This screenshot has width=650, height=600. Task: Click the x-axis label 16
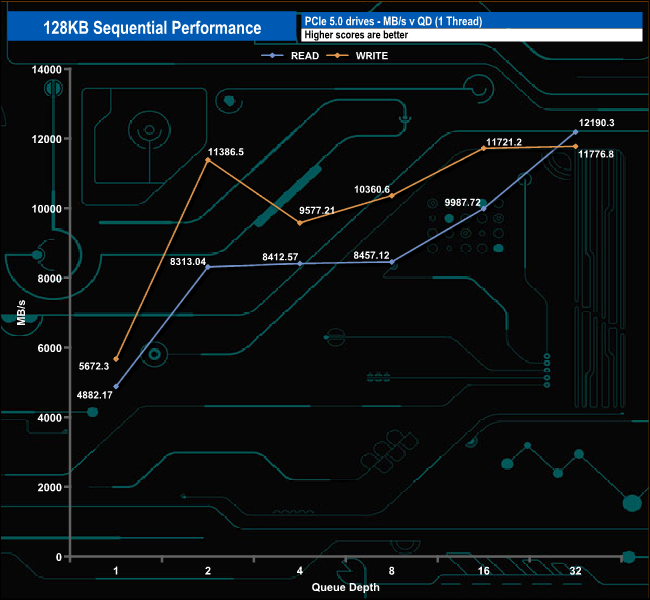(x=484, y=571)
